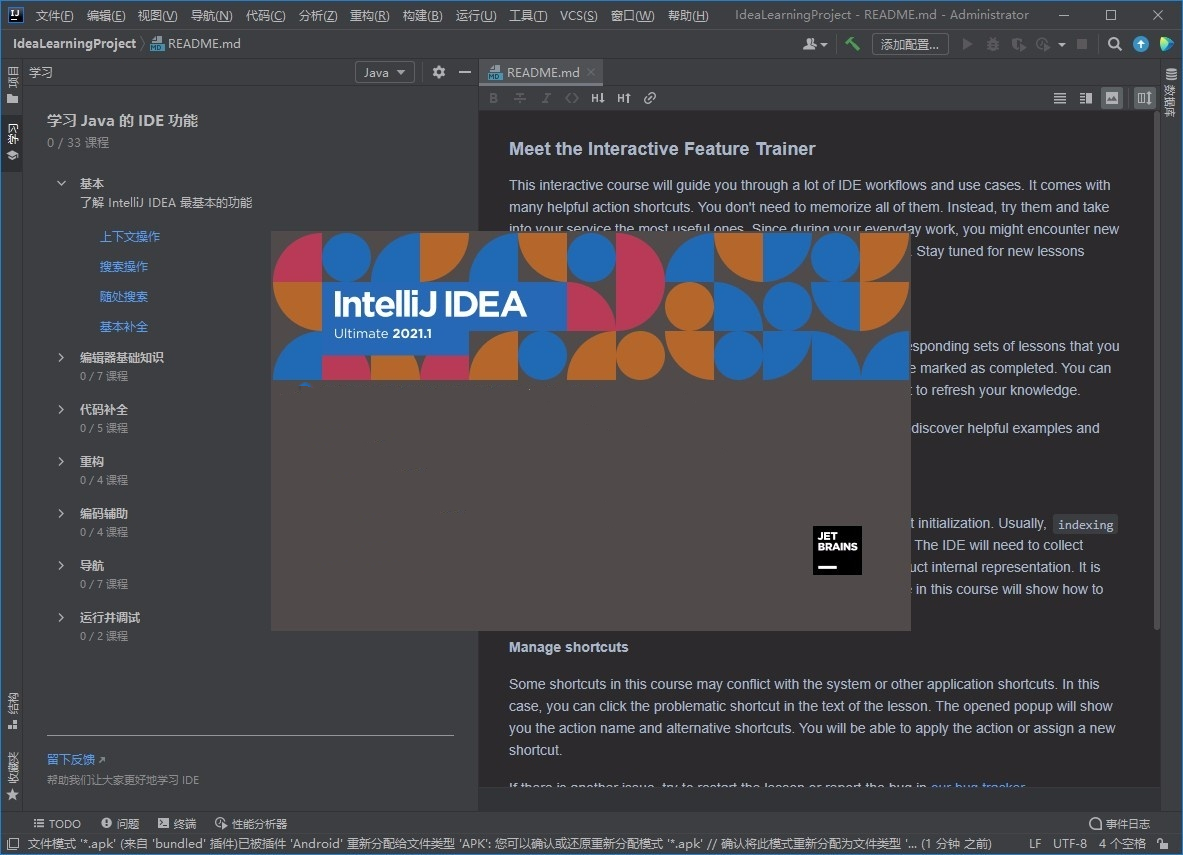Open the Java language dropdown
Image resolution: width=1183 pixels, height=855 pixels.
click(x=385, y=72)
